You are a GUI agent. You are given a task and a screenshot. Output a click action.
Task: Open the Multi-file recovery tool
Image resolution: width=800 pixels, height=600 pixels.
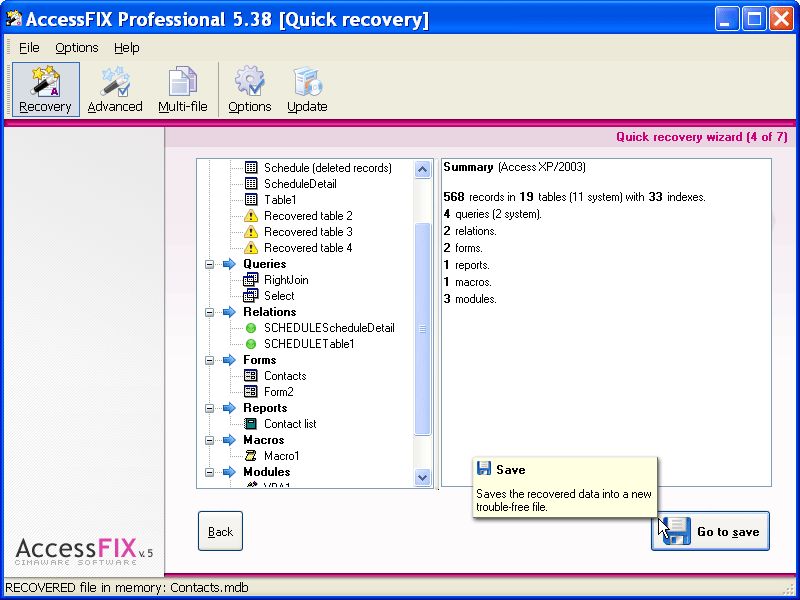[183, 89]
